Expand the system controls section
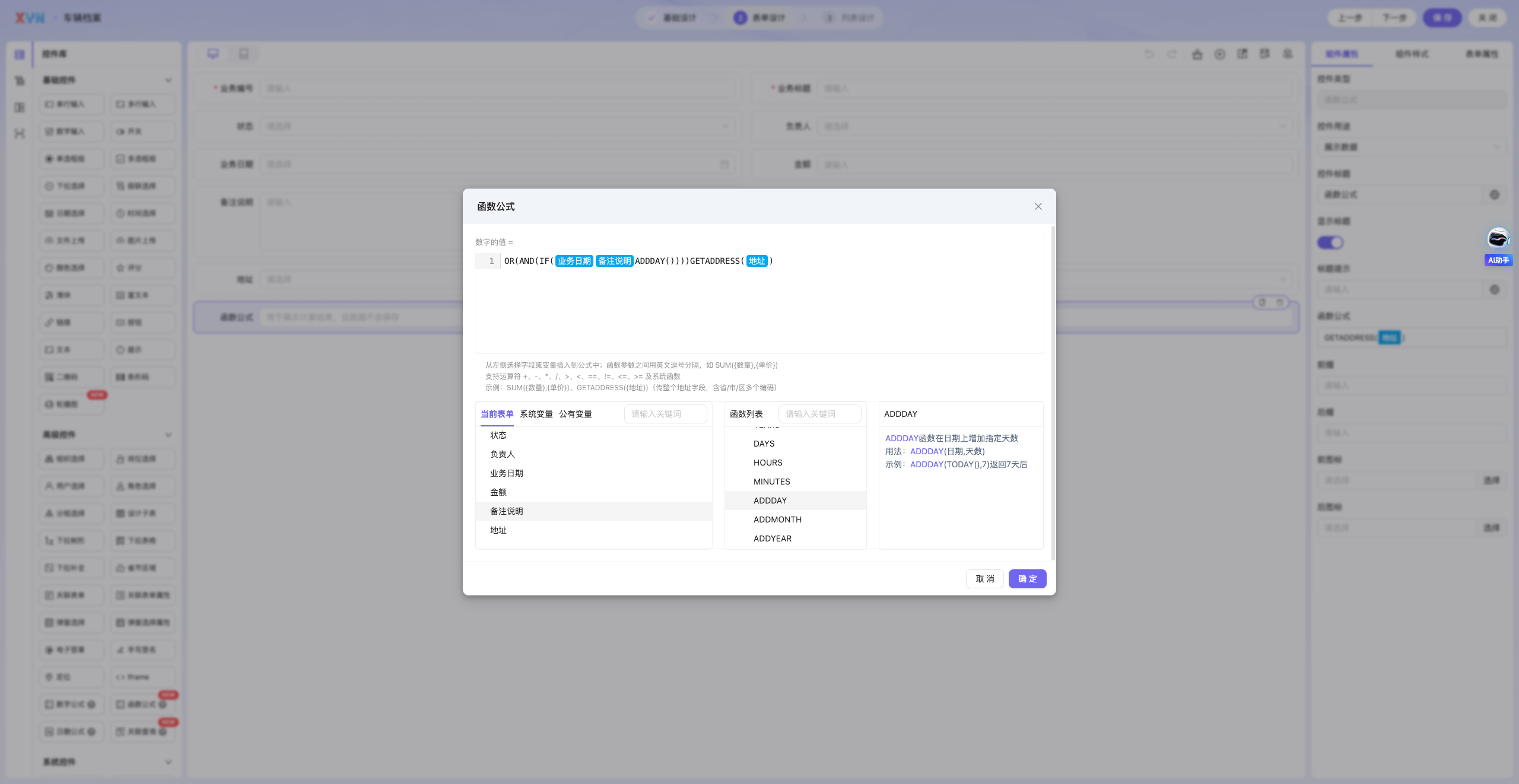The width and height of the screenshot is (1519, 784). click(169, 762)
